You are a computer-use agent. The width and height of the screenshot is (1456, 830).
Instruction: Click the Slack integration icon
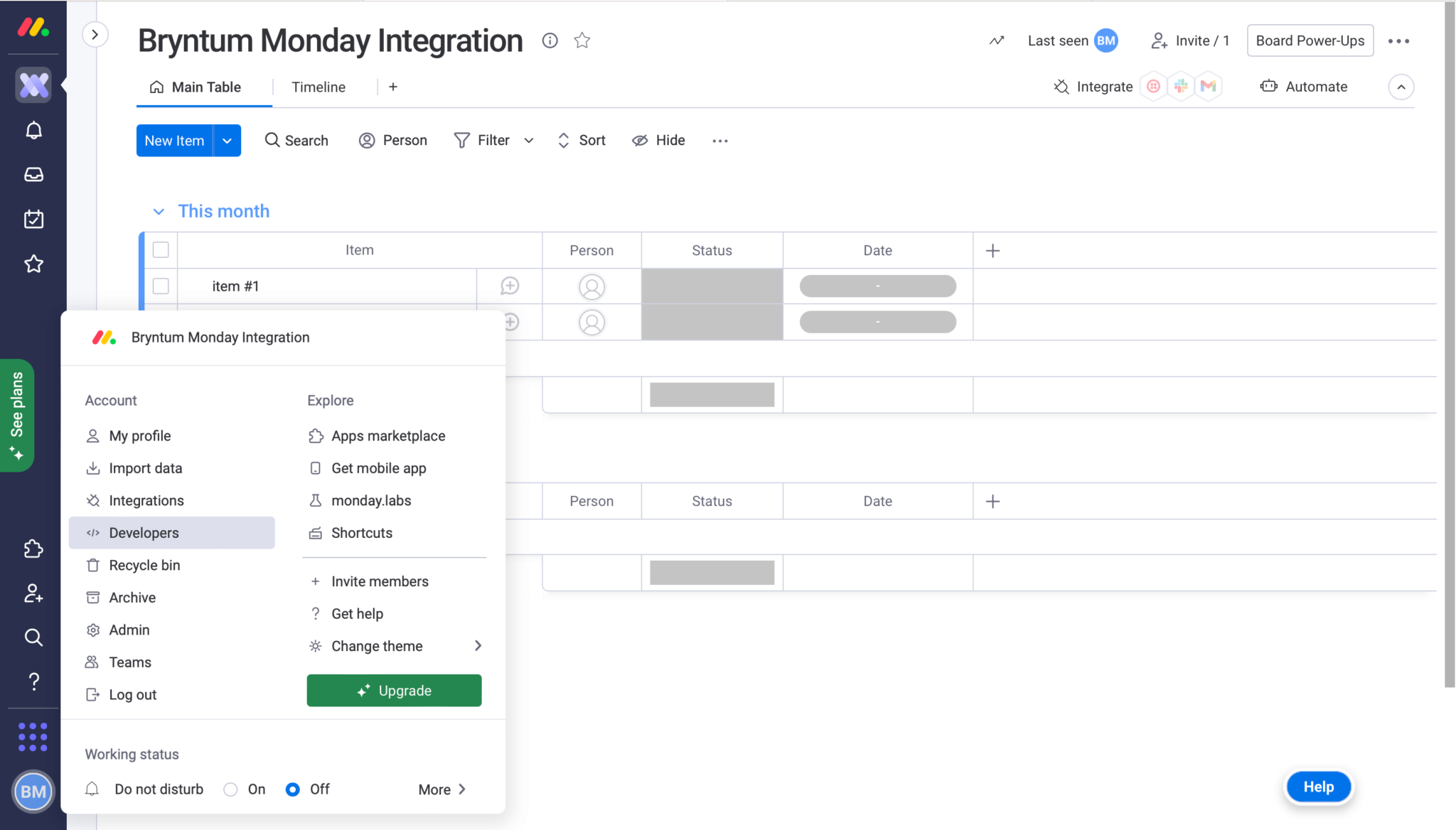(x=1181, y=87)
